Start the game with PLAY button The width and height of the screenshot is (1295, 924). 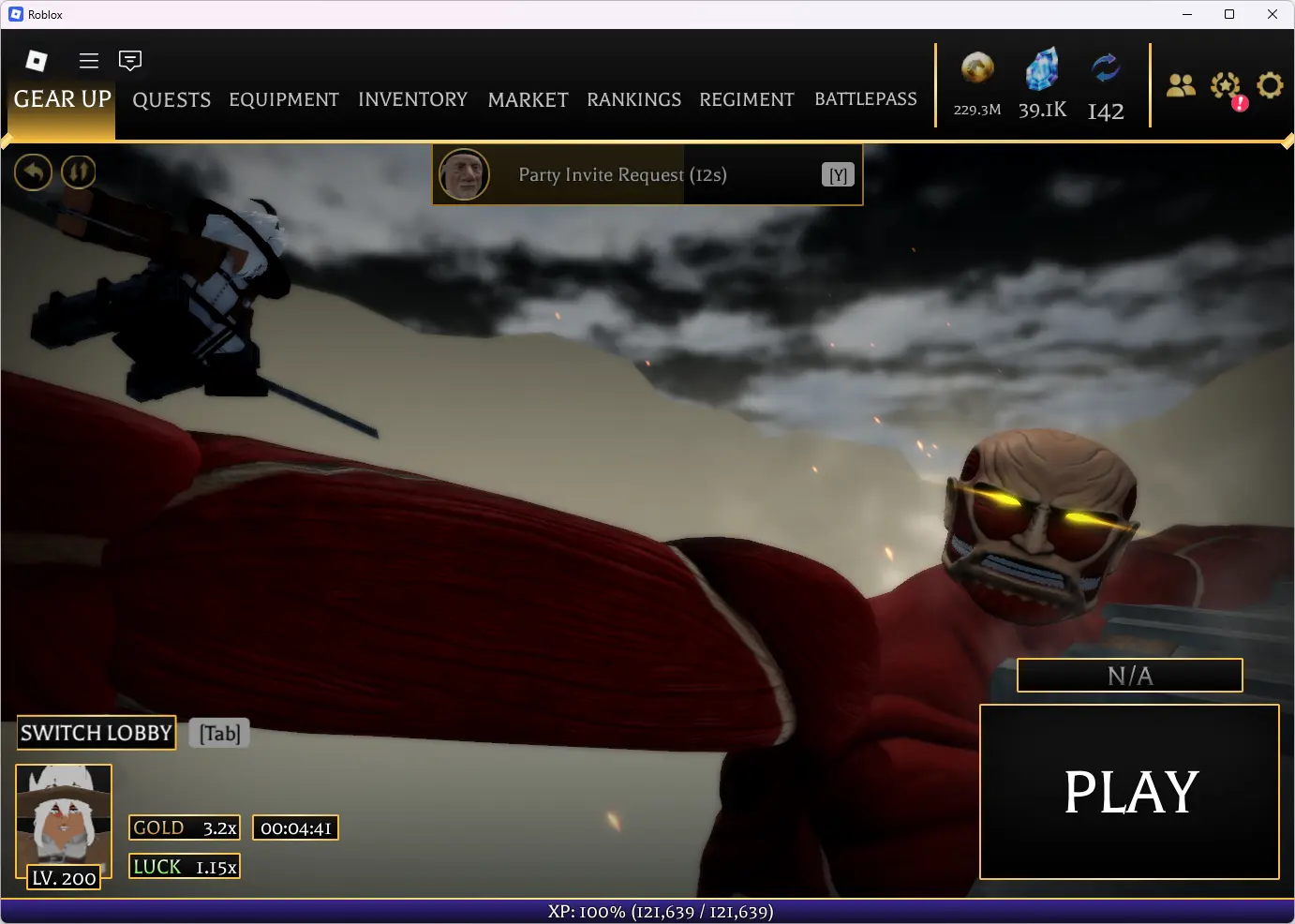1130,792
